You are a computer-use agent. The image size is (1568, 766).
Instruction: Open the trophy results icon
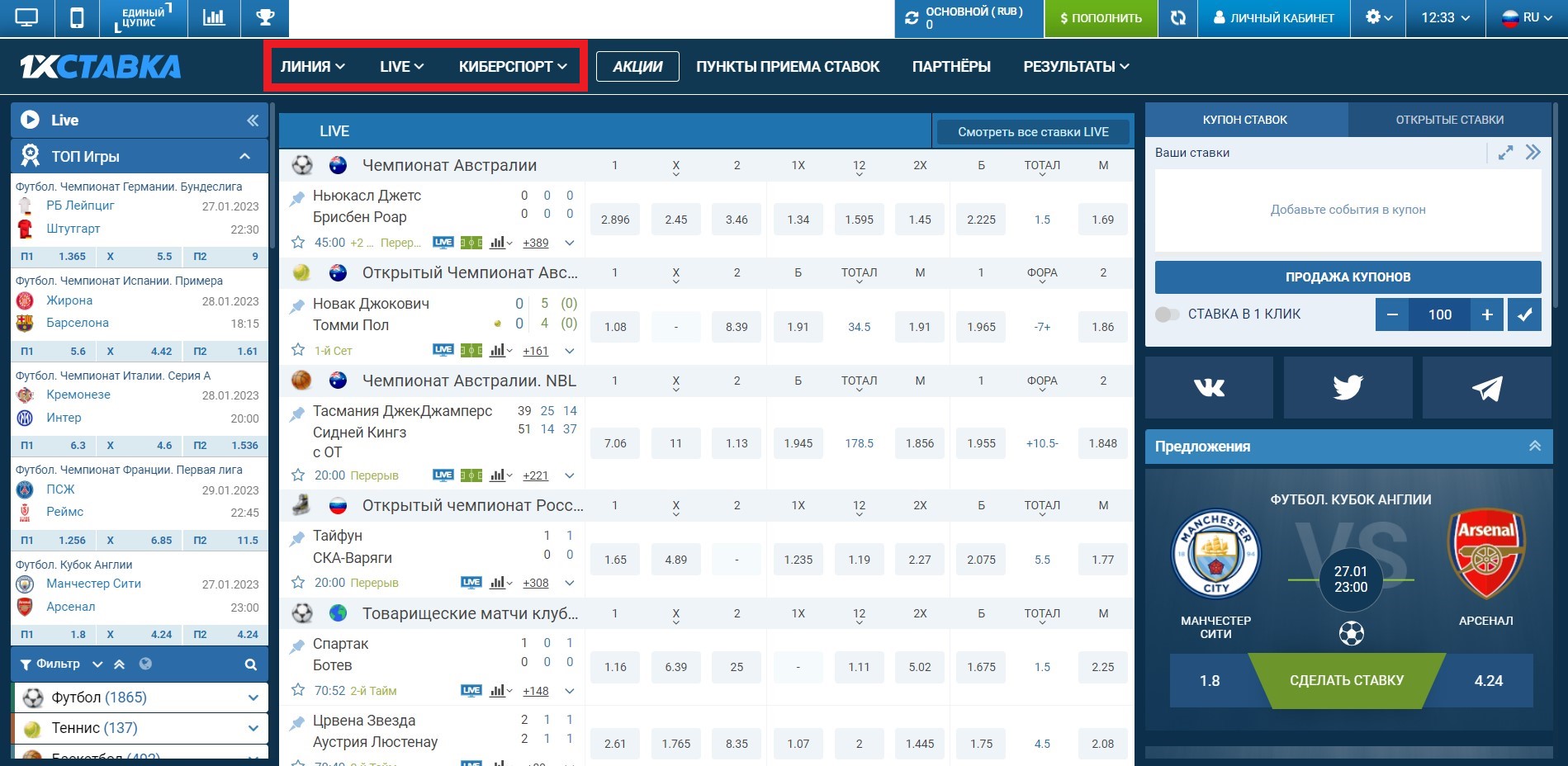coord(265,17)
